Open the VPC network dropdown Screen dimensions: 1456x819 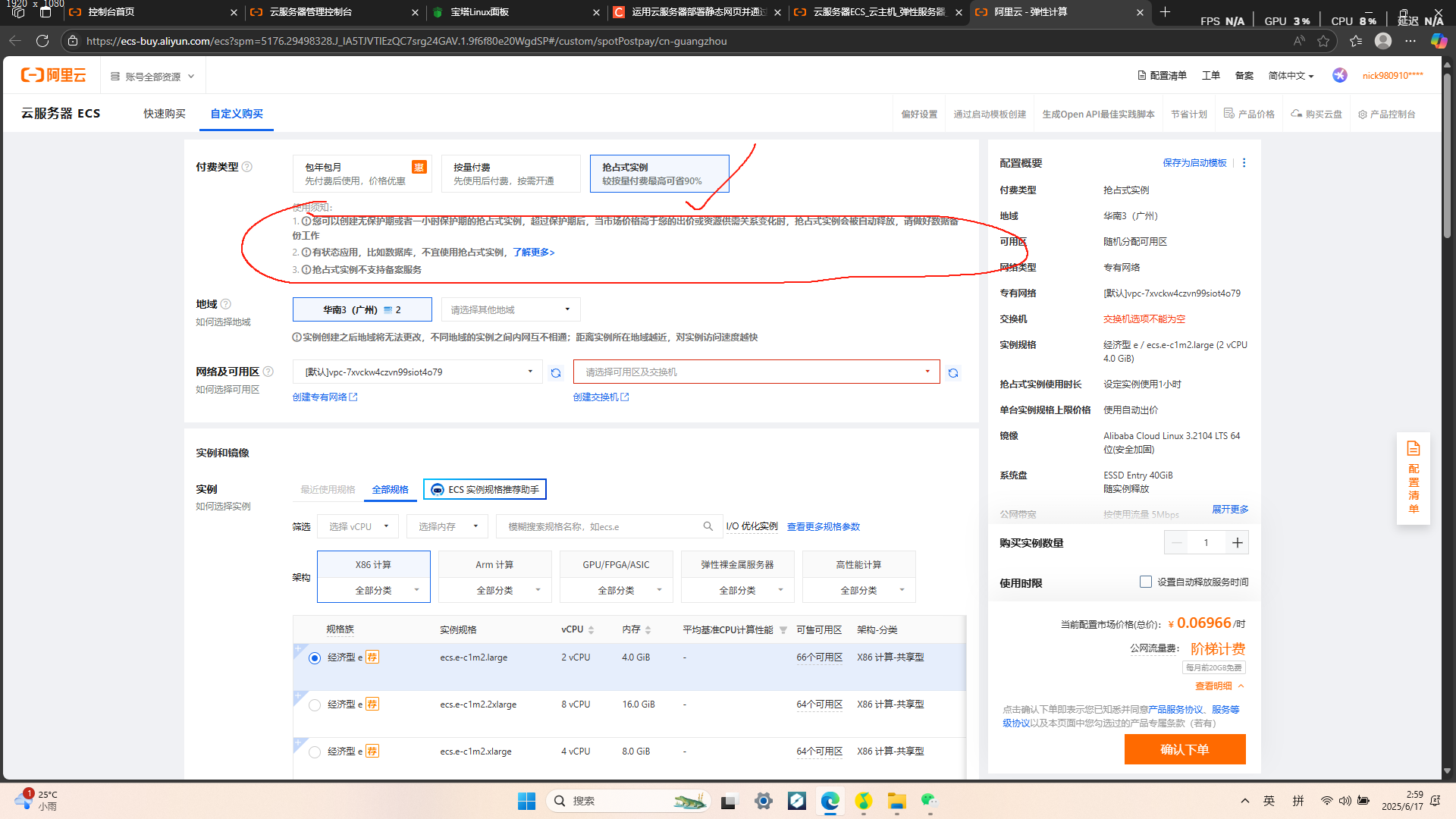[418, 372]
